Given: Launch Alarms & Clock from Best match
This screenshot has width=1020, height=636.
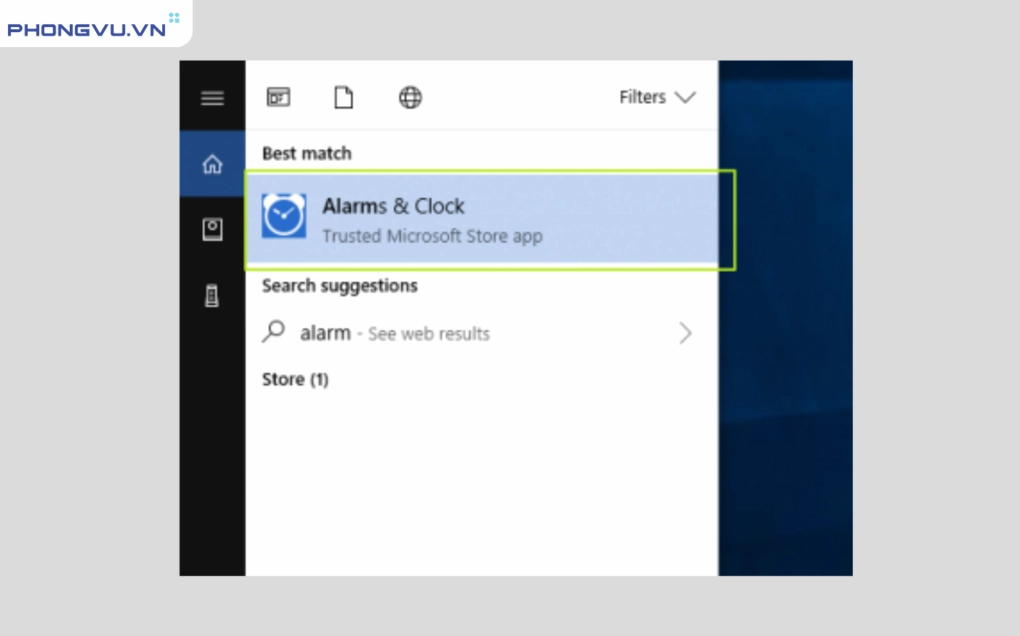Looking at the screenshot, I should click(393, 207).
